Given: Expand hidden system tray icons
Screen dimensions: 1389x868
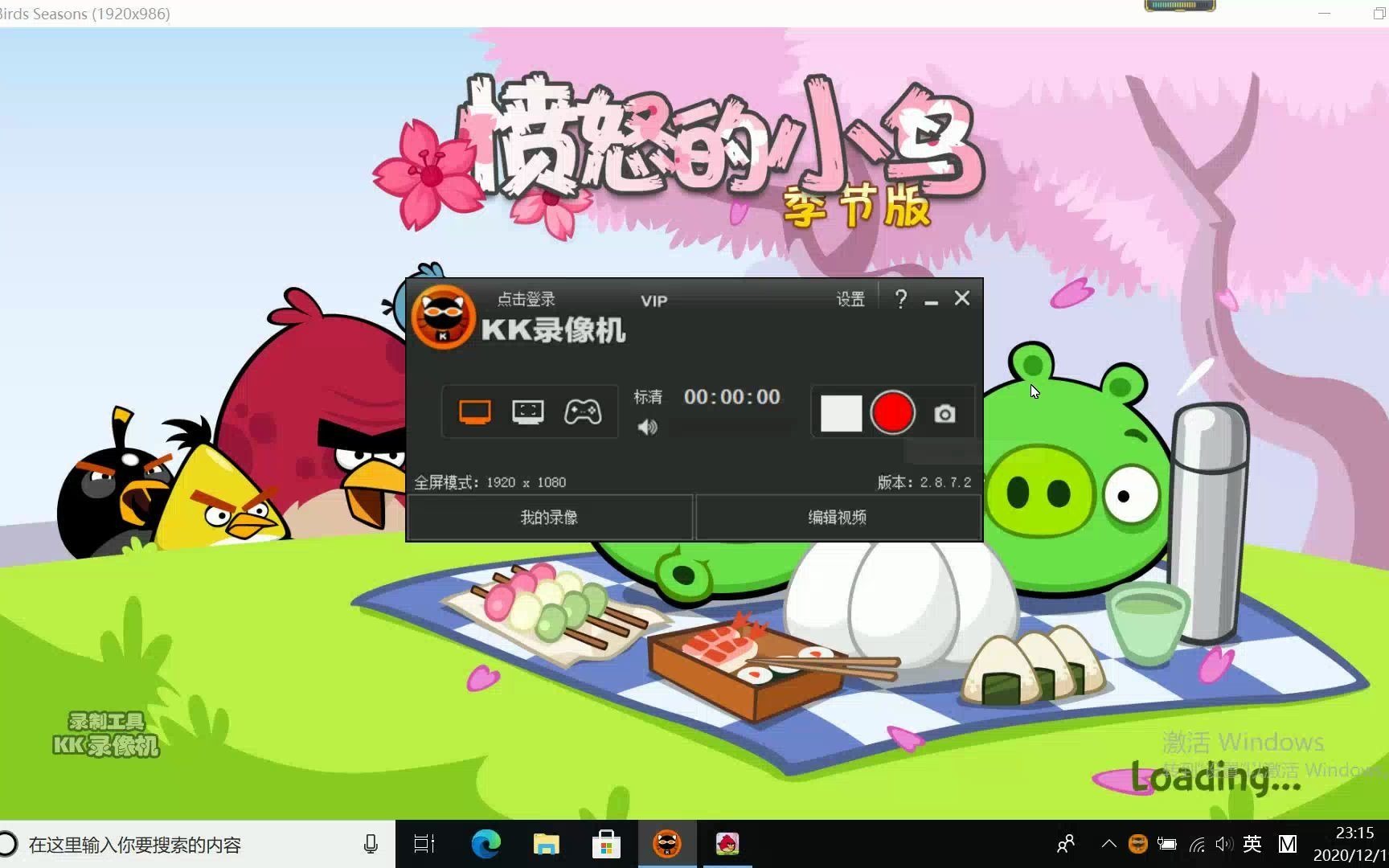Looking at the screenshot, I should 1109,844.
